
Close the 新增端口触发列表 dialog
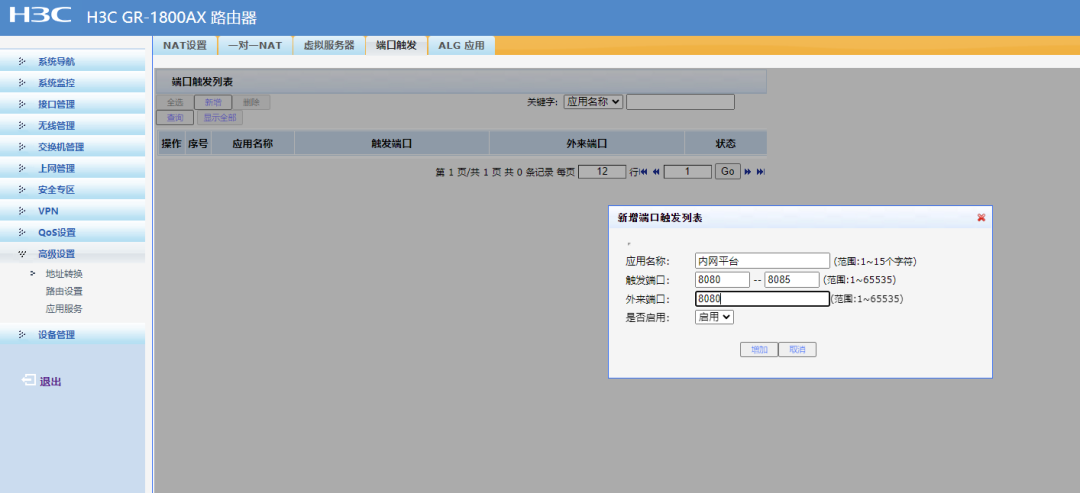[x=981, y=218]
